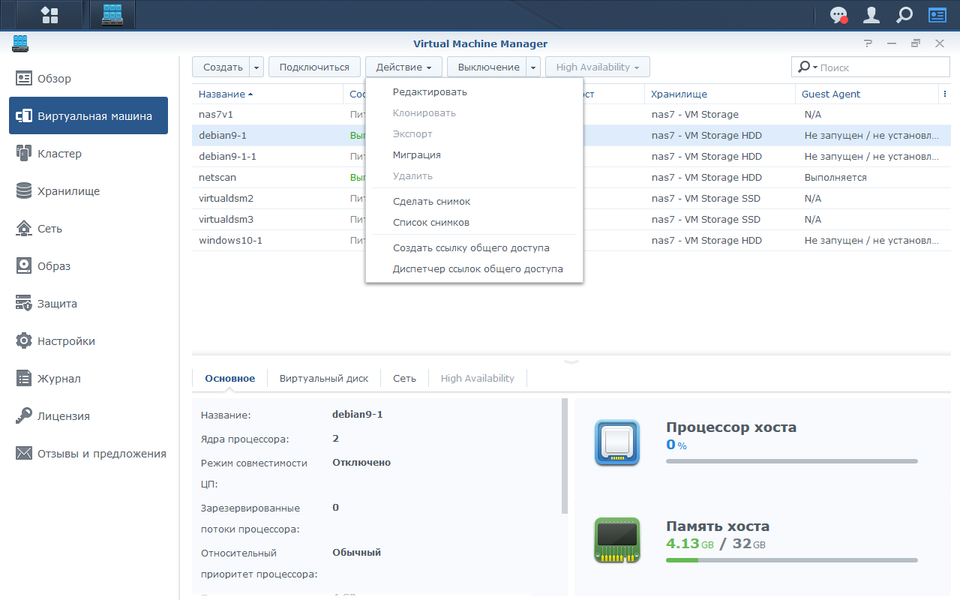Click the help question mark icon
The width and height of the screenshot is (960, 600).
point(868,43)
